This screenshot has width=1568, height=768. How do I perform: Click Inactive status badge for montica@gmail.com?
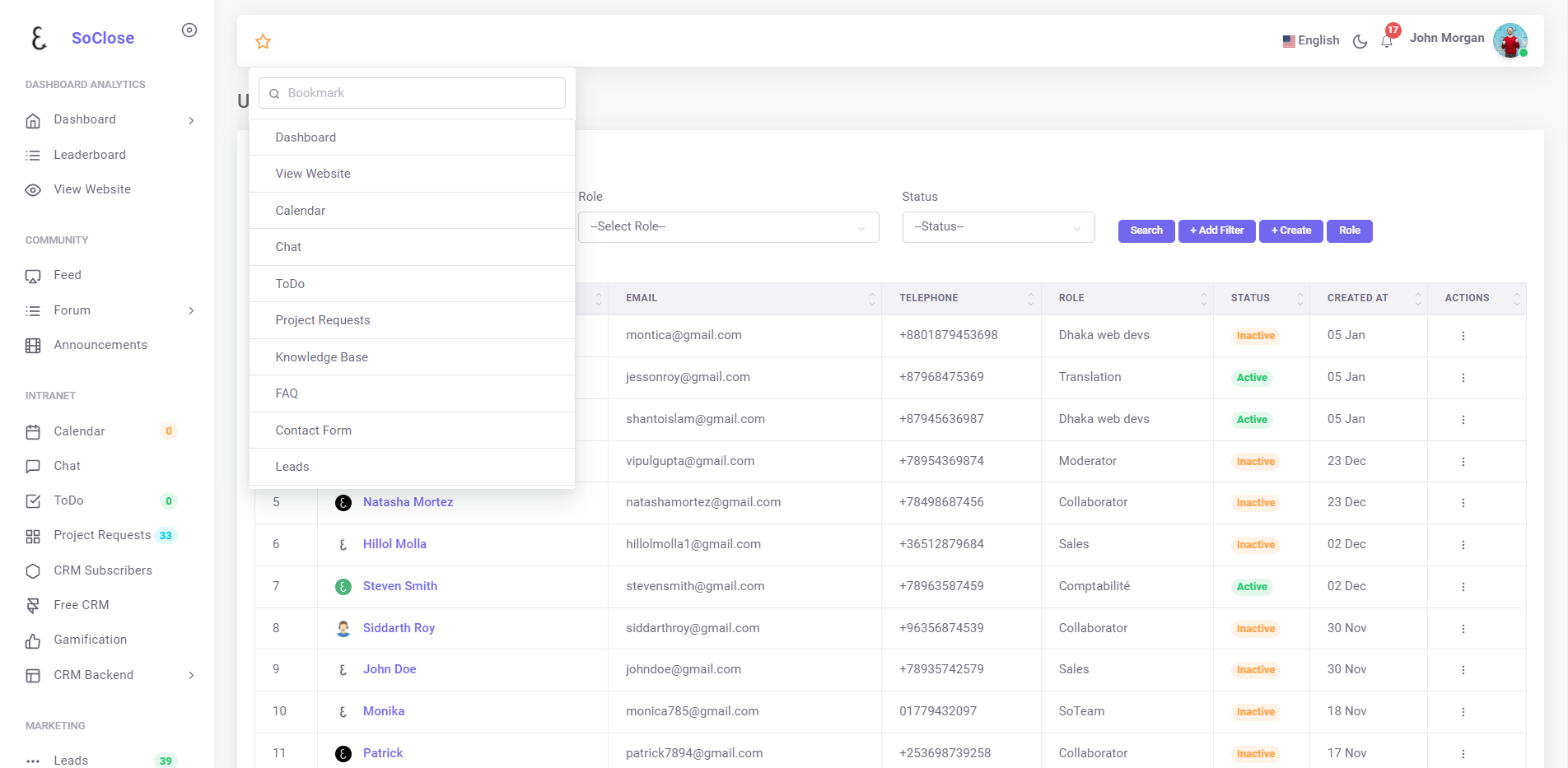[1255, 336]
